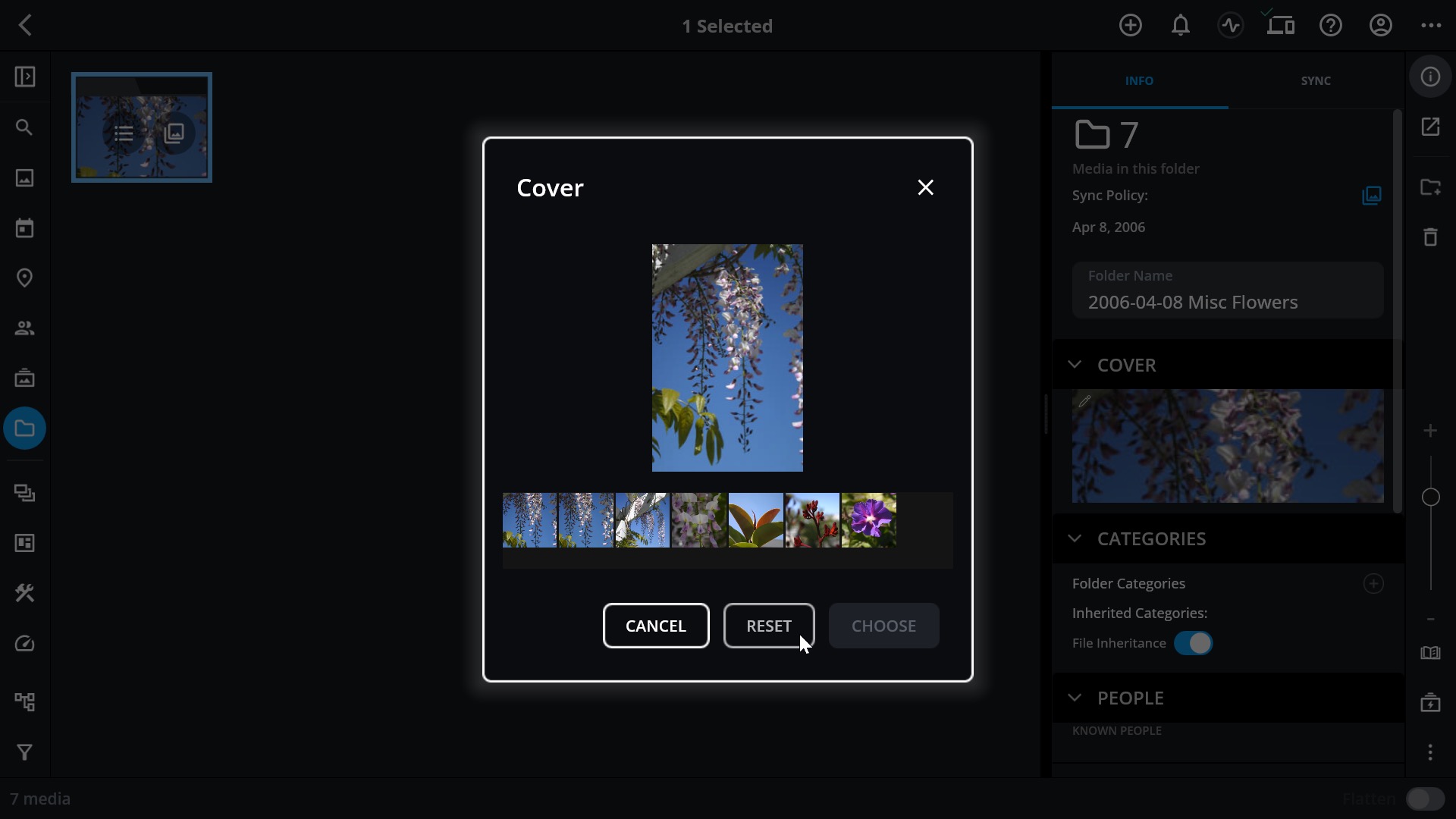This screenshot has height=819, width=1456.
Task: Click the gallery icon on folder thumbnail
Action: 174,133
